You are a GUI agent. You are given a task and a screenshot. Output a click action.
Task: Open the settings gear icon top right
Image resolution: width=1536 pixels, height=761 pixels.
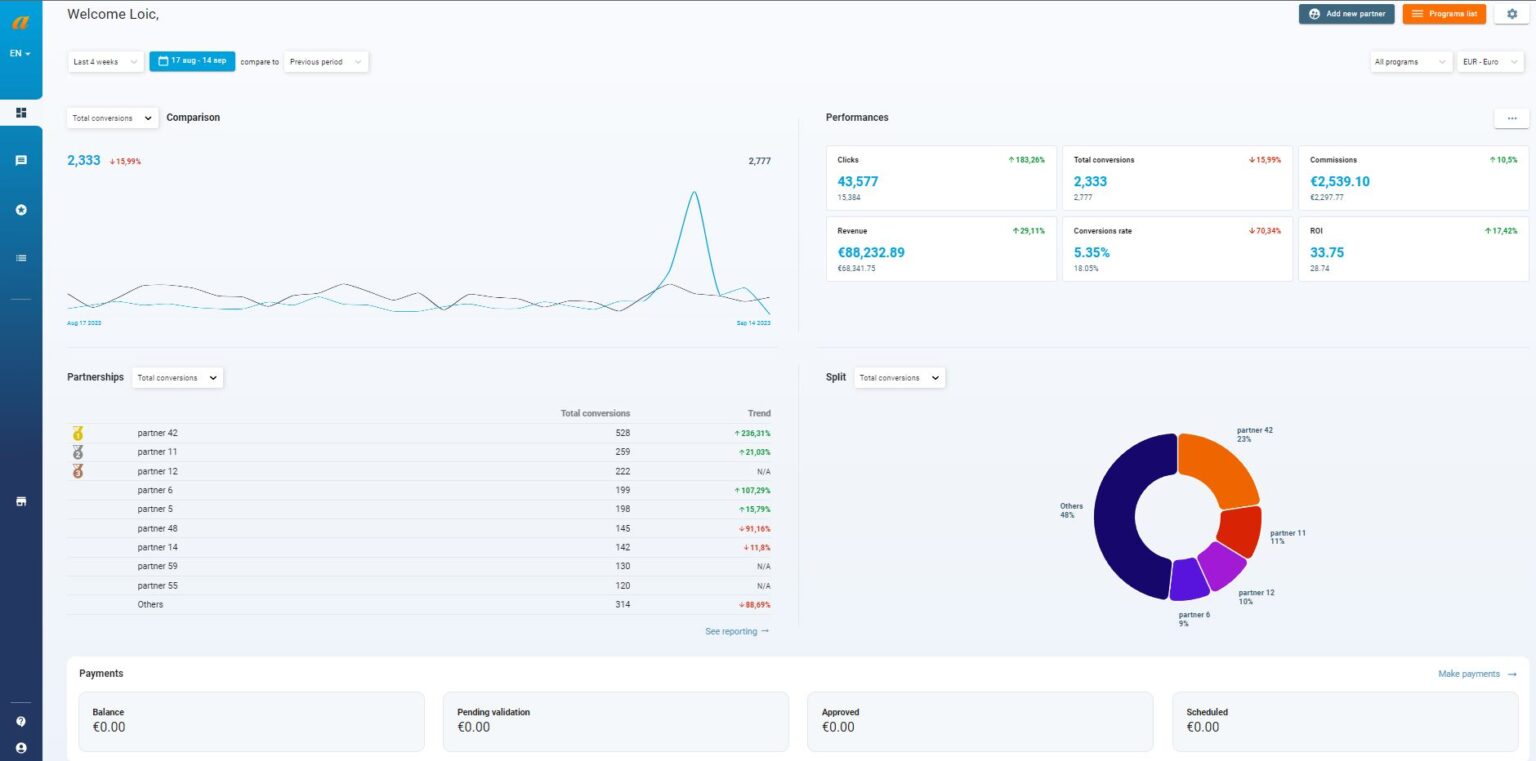[1512, 14]
